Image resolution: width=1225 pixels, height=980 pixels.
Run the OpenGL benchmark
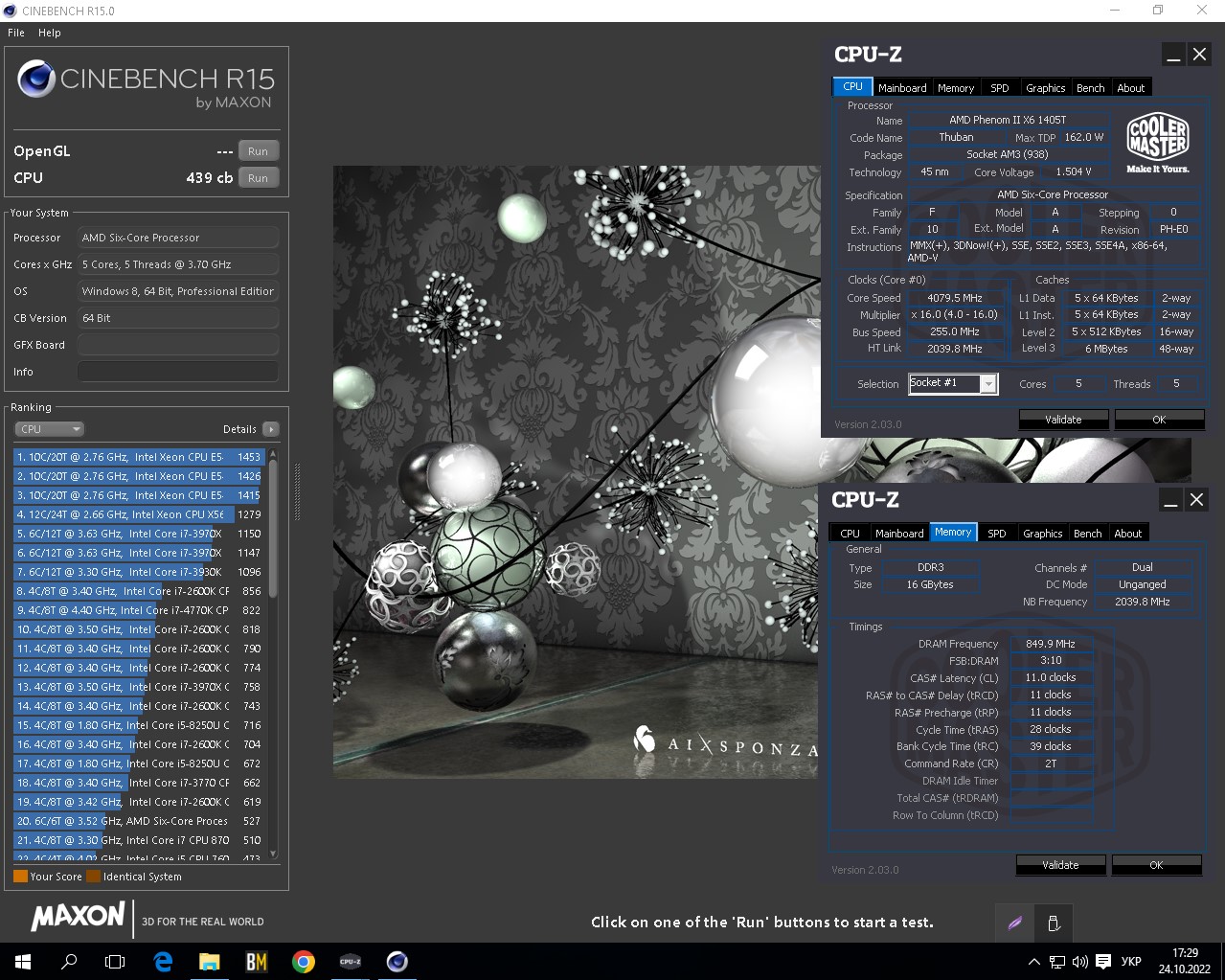click(259, 151)
